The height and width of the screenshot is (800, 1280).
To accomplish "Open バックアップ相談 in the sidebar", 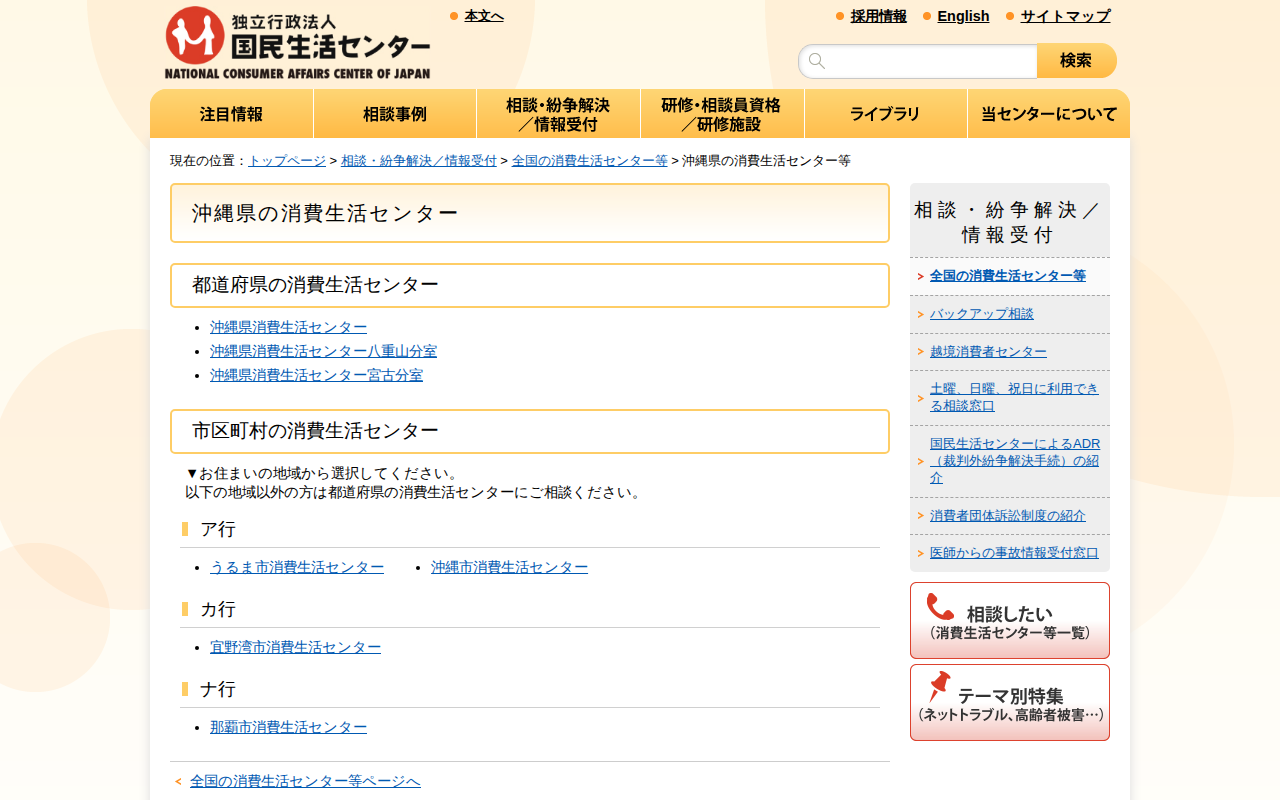I will (x=983, y=313).
